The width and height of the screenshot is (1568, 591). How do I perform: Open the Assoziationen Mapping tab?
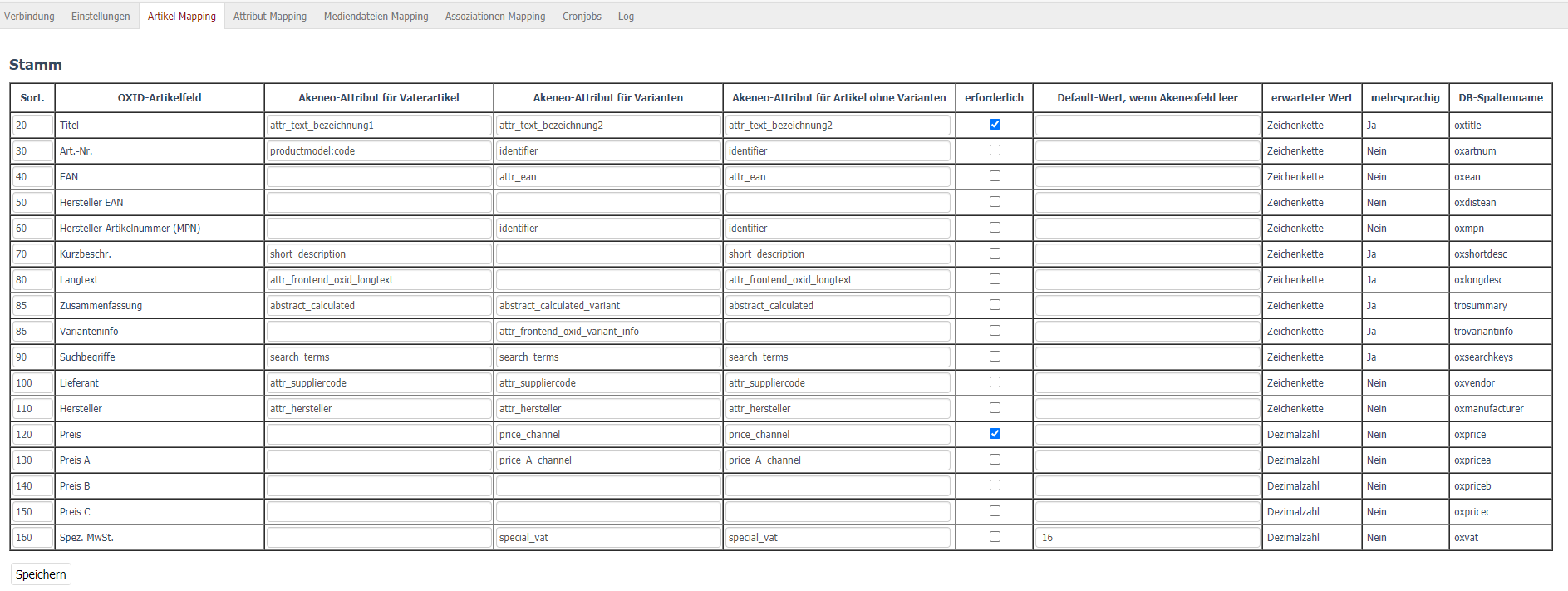coord(494,17)
